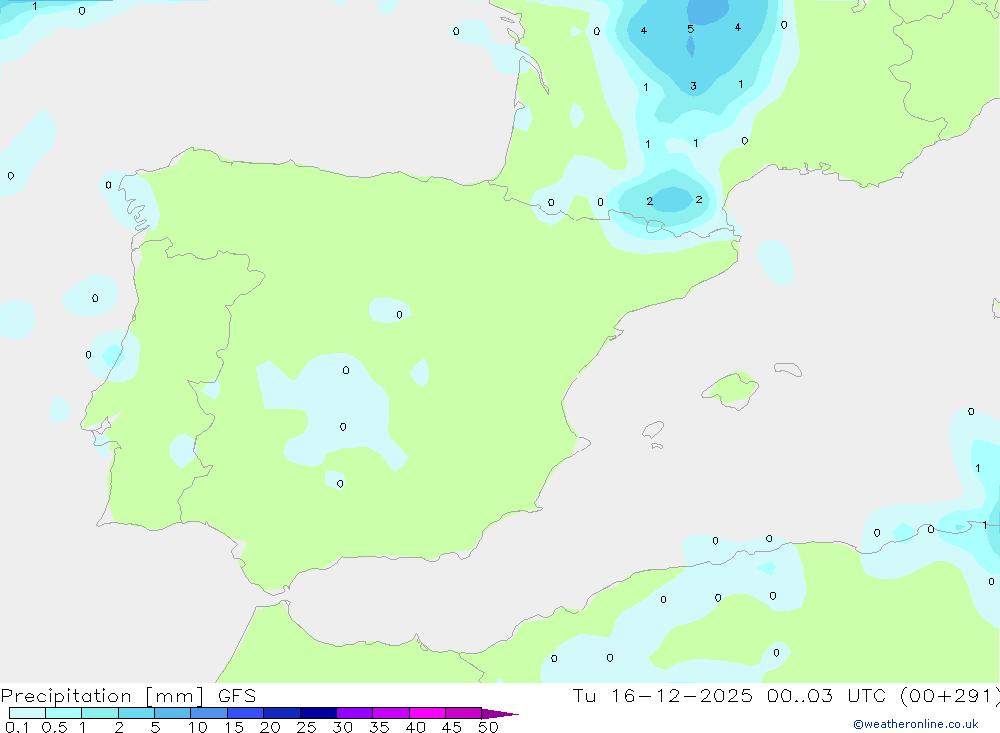Select the 5–10 mm legend swatch

pos(172,713)
